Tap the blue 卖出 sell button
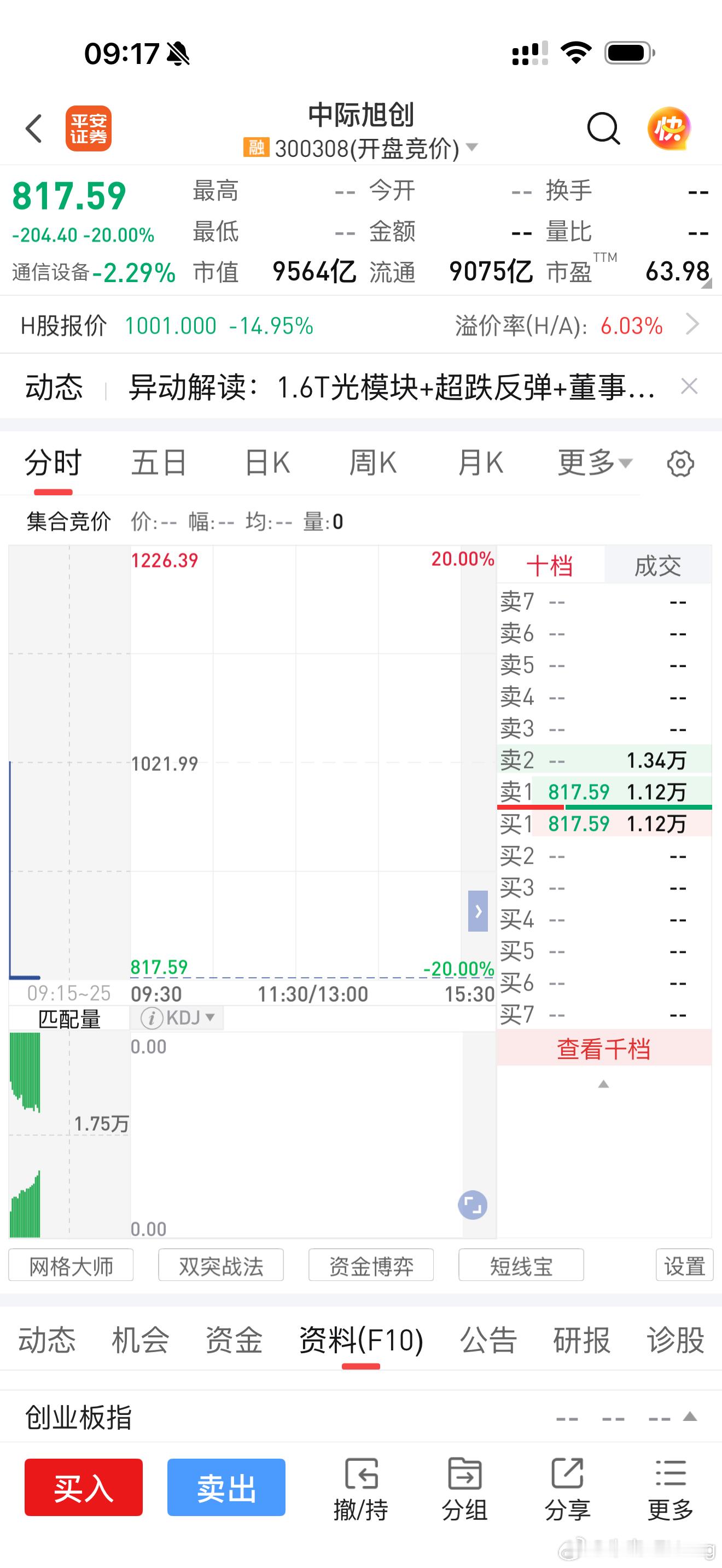The width and height of the screenshot is (722, 1568). click(x=226, y=1487)
